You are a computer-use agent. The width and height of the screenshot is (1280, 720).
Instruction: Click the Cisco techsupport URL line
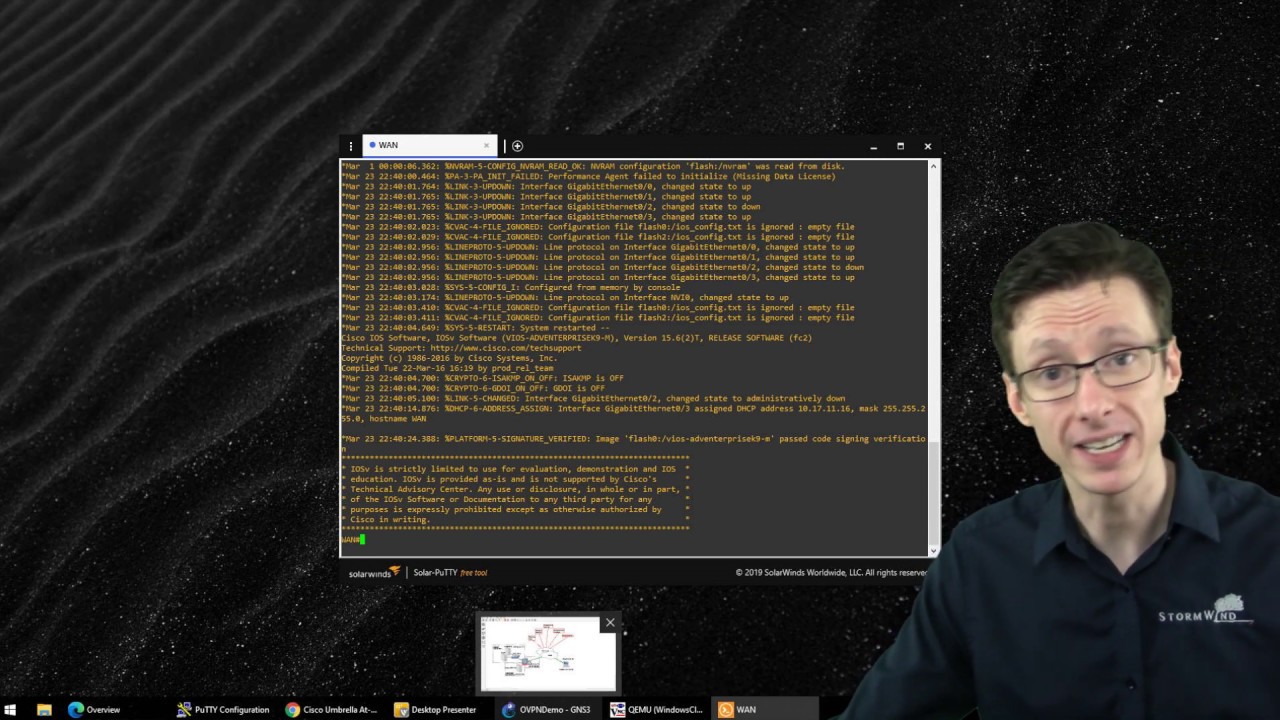(x=461, y=348)
